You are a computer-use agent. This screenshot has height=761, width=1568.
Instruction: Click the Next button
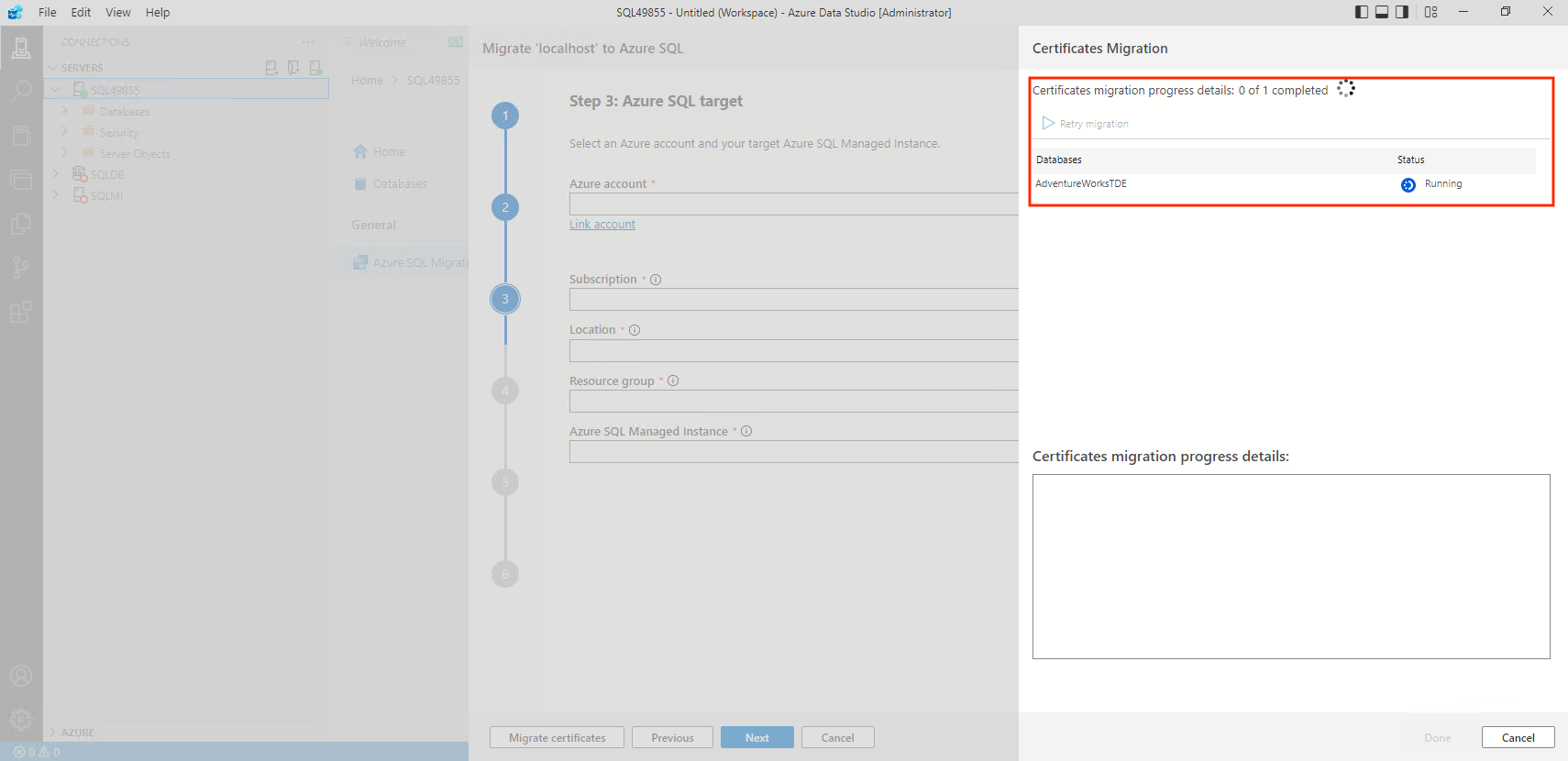tap(757, 738)
